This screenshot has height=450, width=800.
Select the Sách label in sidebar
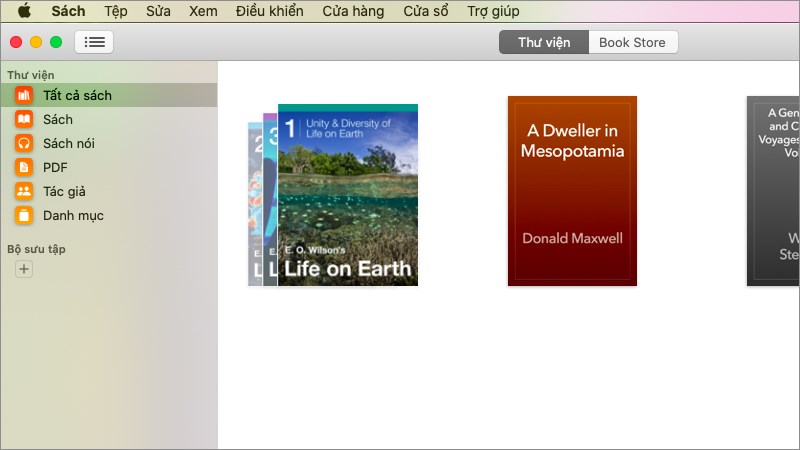tap(58, 119)
